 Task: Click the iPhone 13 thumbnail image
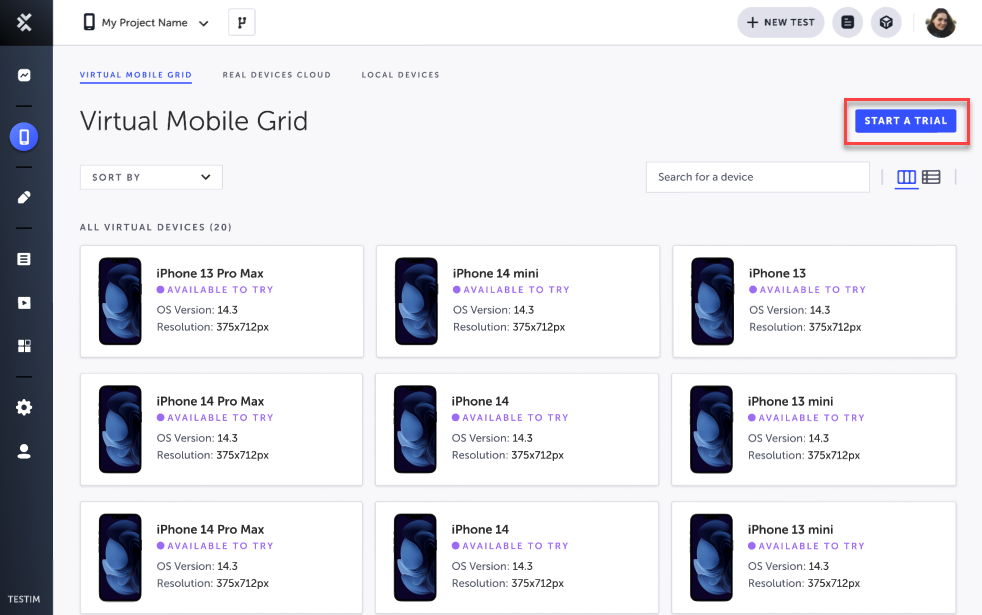click(713, 301)
